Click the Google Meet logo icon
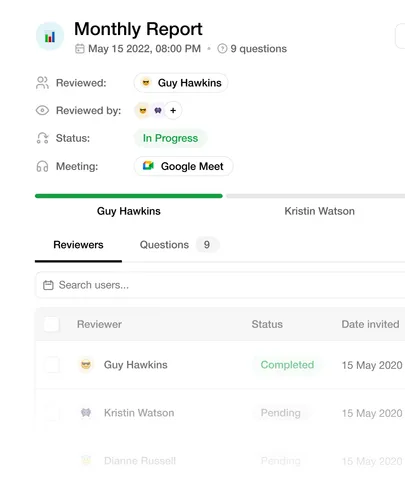Image resolution: width=405 pixels, height=494 pixels. click(x=148, y=166)
